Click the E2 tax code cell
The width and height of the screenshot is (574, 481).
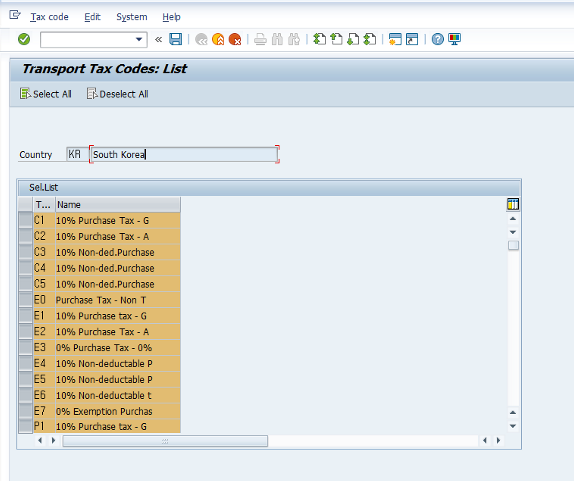(44, 332)
